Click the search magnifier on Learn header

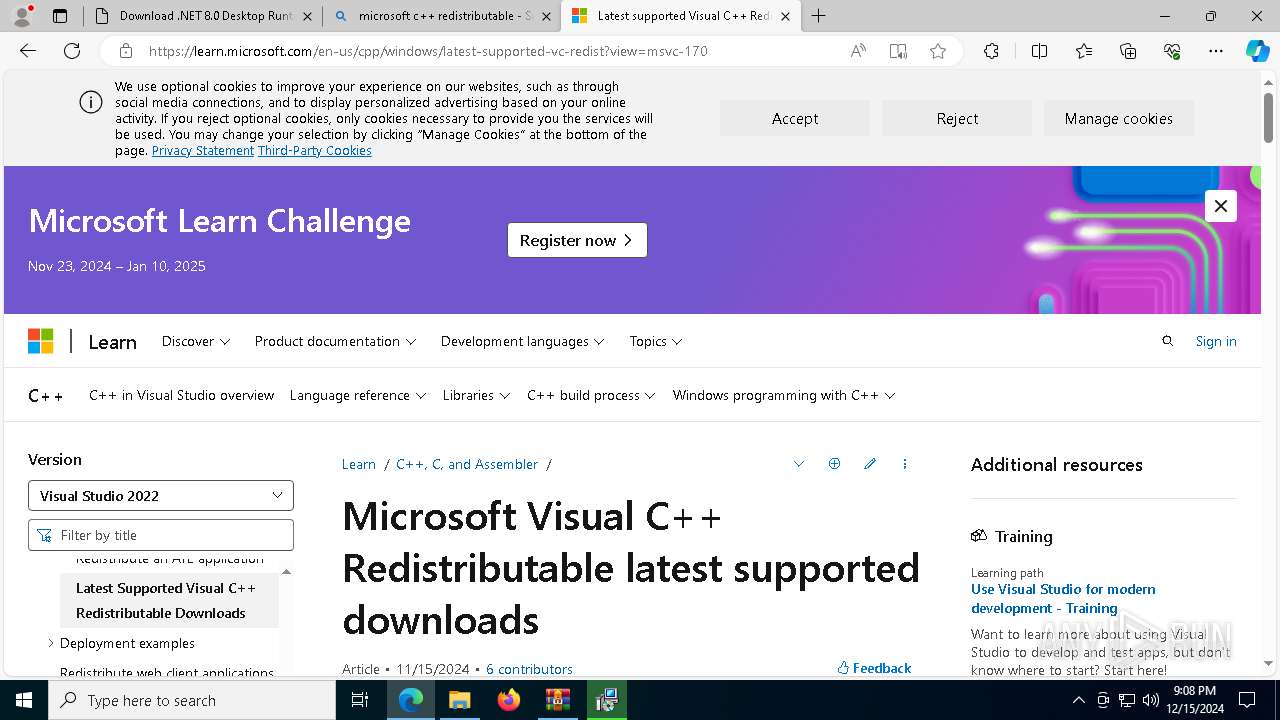1167,341
